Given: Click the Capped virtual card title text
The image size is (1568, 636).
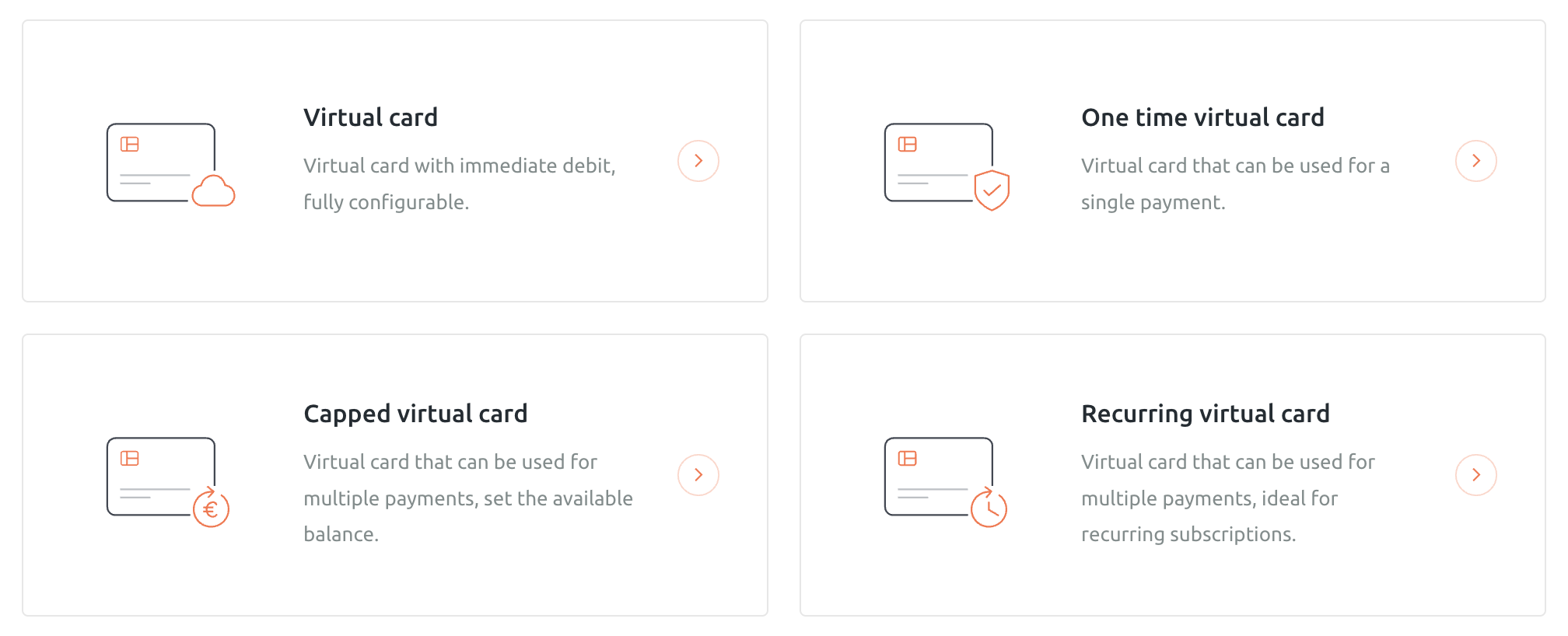Looking at the screenshot, I should click(x=415, y=414).
